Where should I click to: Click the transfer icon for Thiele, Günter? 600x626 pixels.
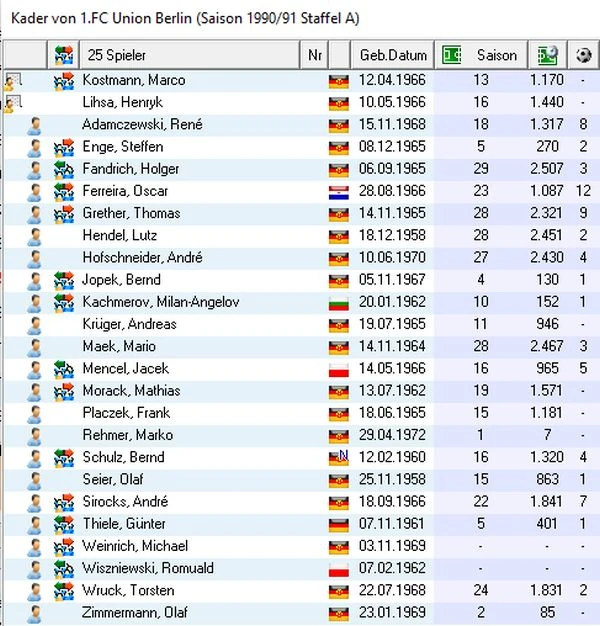pyautogui.click(x=64, y=525)
